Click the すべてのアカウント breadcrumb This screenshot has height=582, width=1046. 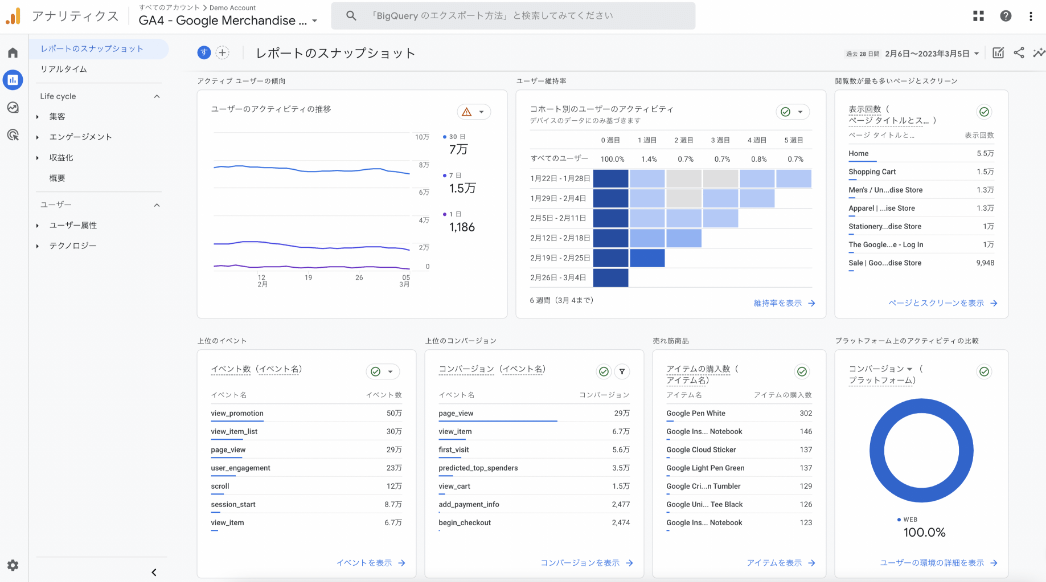(x=169, y=7)
